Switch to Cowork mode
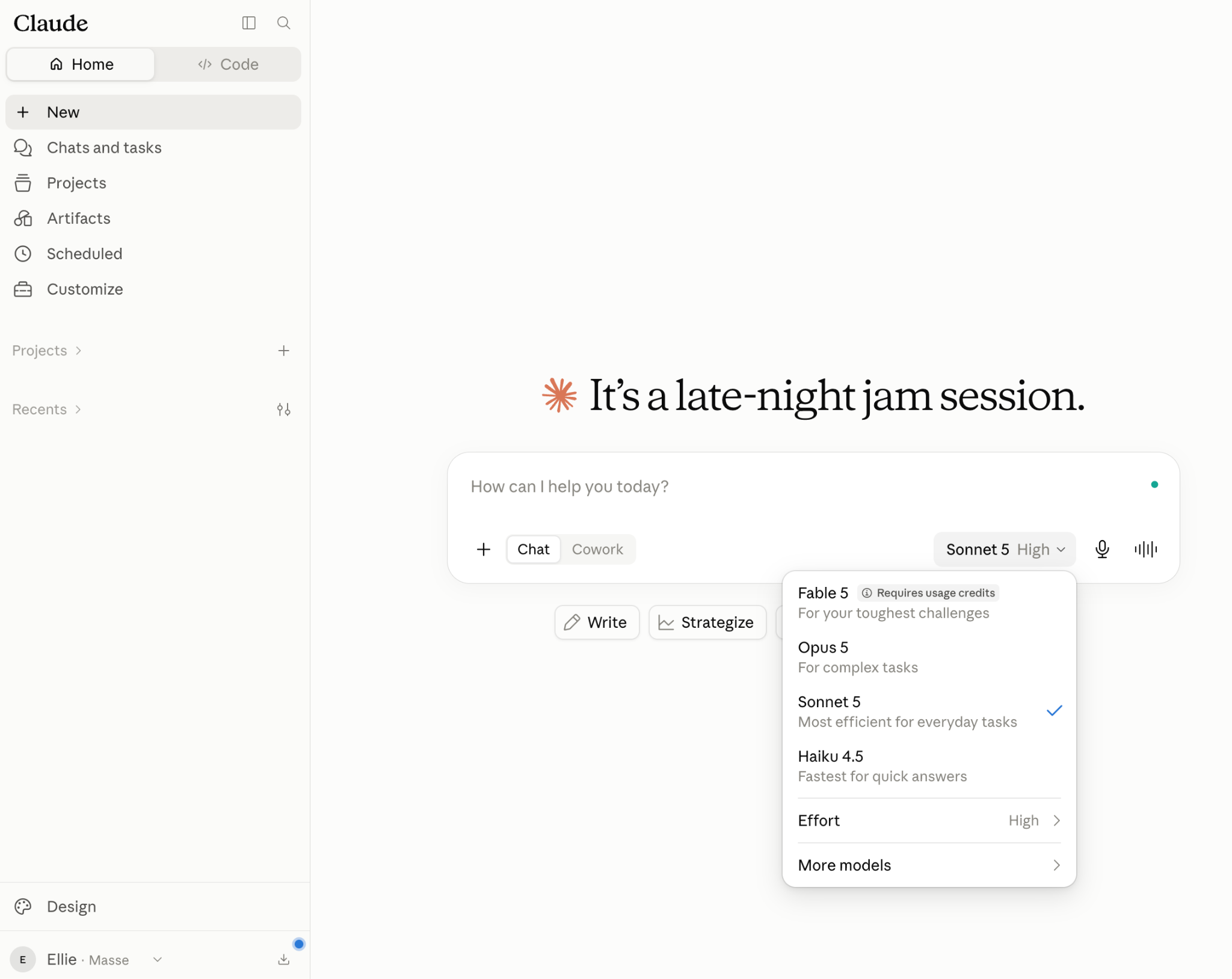This screenshot has width=1232, height=979. tap(597, 549)
